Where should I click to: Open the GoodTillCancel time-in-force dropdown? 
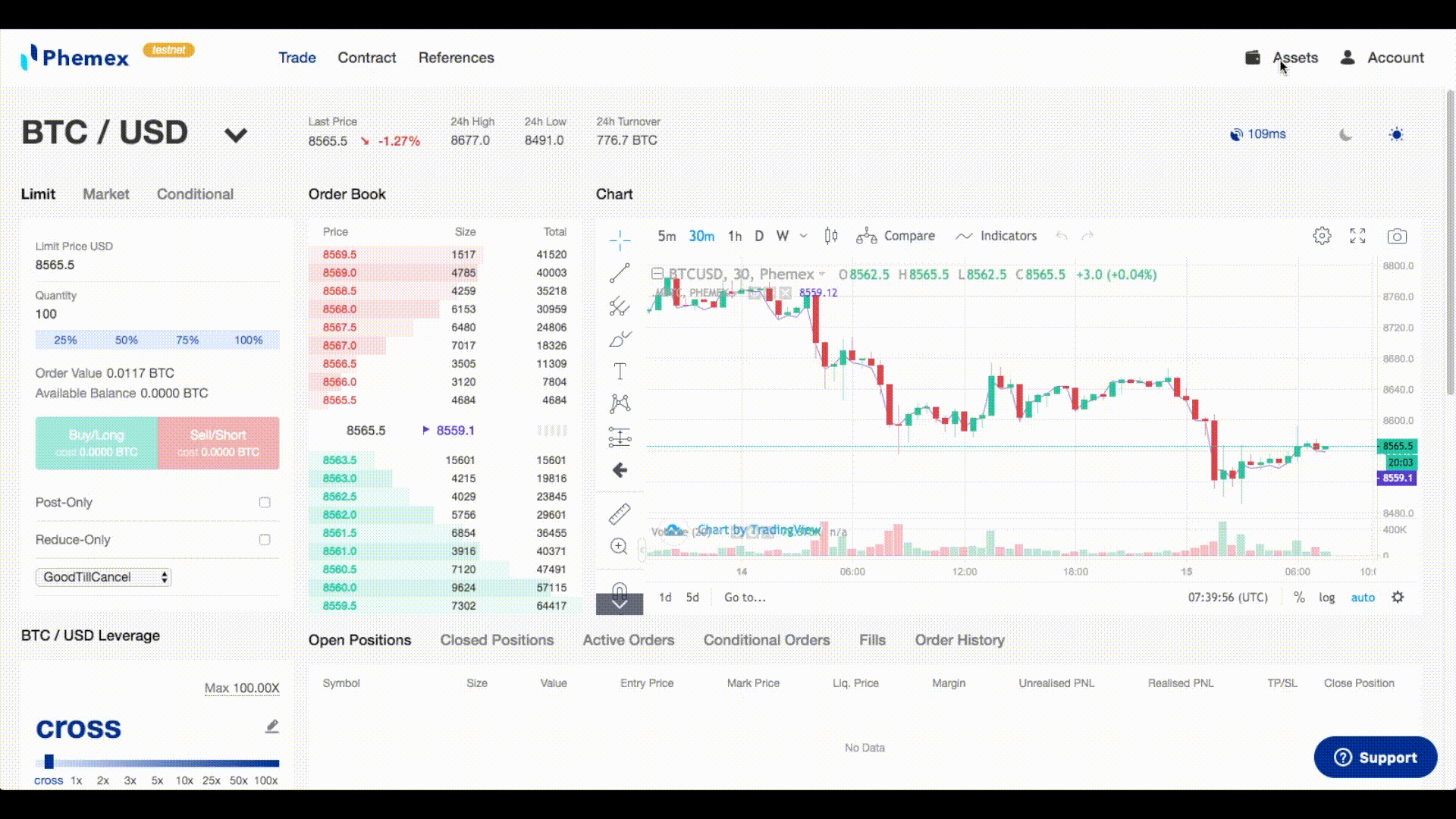[103, 577]
